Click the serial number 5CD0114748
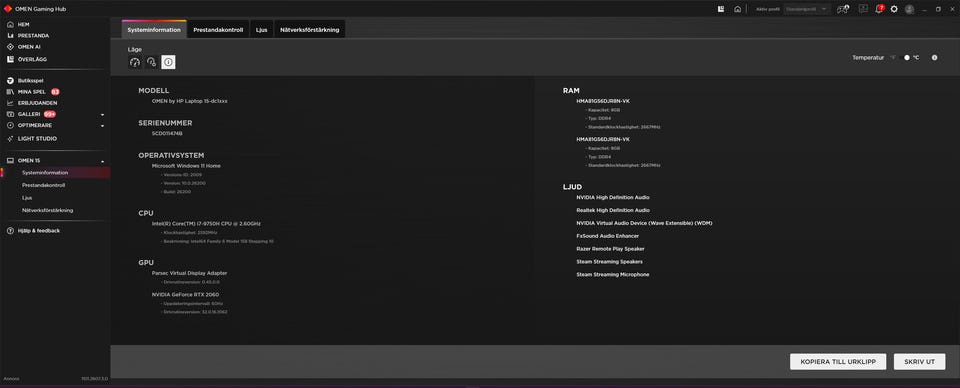960x388 pixels. pyautogui.click(x=167, y=133)
